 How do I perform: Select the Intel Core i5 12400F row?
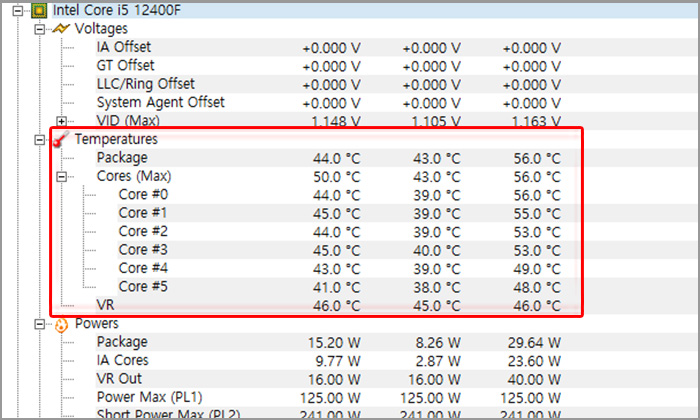click(375, 10)
